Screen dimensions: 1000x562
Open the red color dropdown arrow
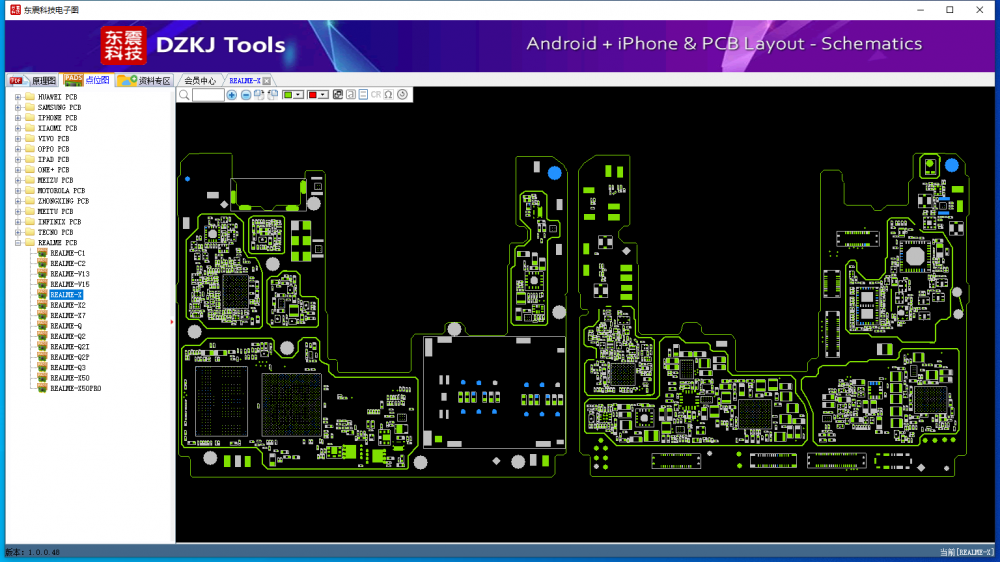pos(323,95)
